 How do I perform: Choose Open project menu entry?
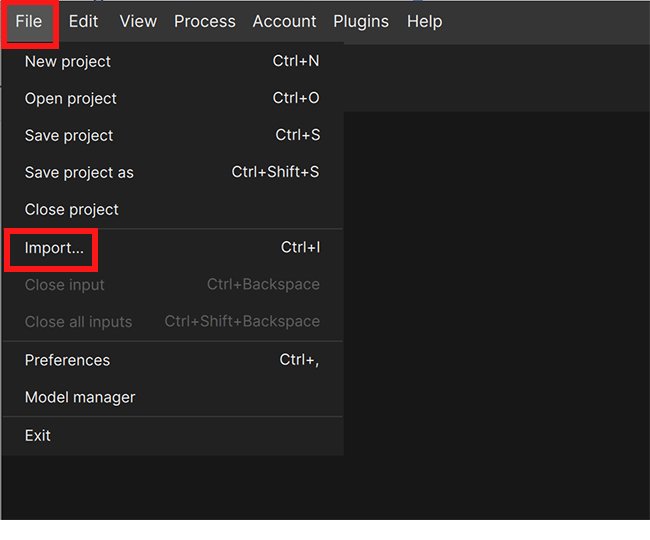[x=172, y=98]
